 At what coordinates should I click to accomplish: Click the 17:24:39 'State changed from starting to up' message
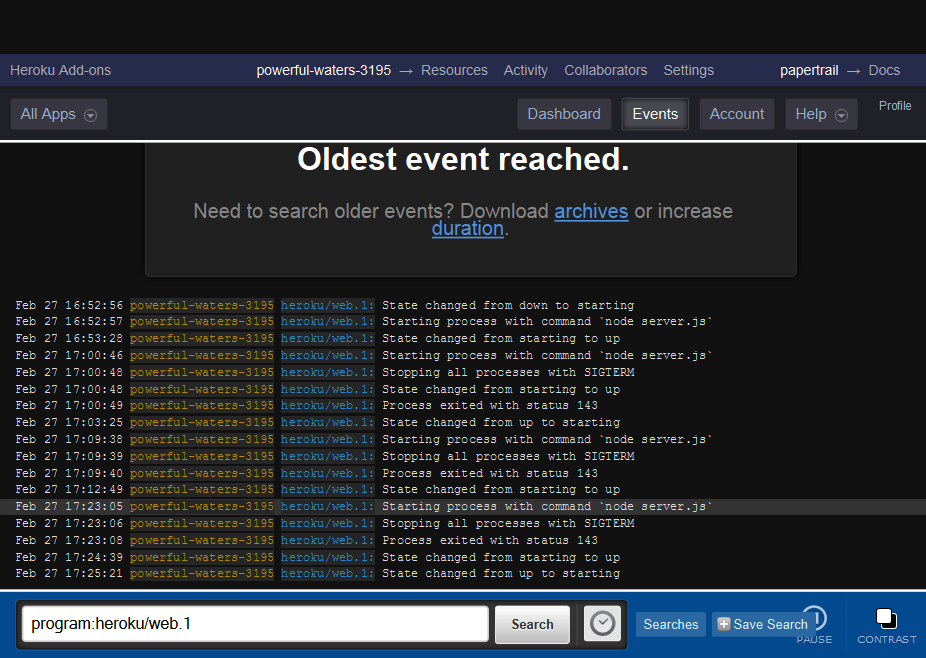coord(501,558)
